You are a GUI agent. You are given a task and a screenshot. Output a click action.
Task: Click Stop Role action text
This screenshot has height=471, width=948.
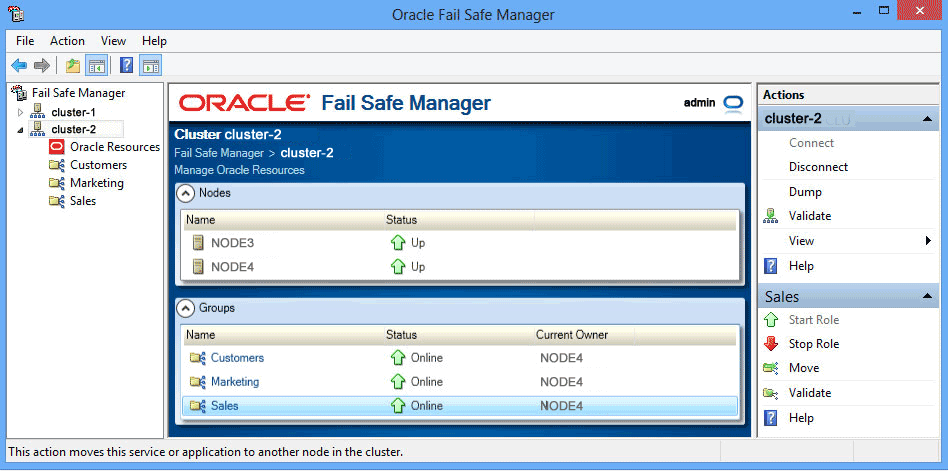click(x=814, y=344)
